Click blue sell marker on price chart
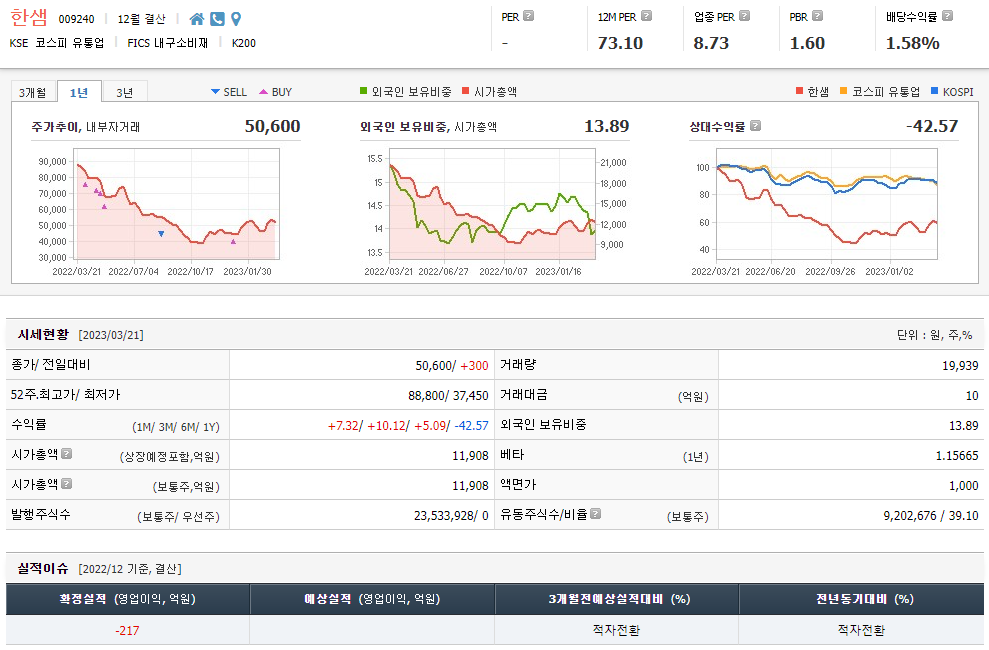 pyautogui.click(x=161, y=234)
